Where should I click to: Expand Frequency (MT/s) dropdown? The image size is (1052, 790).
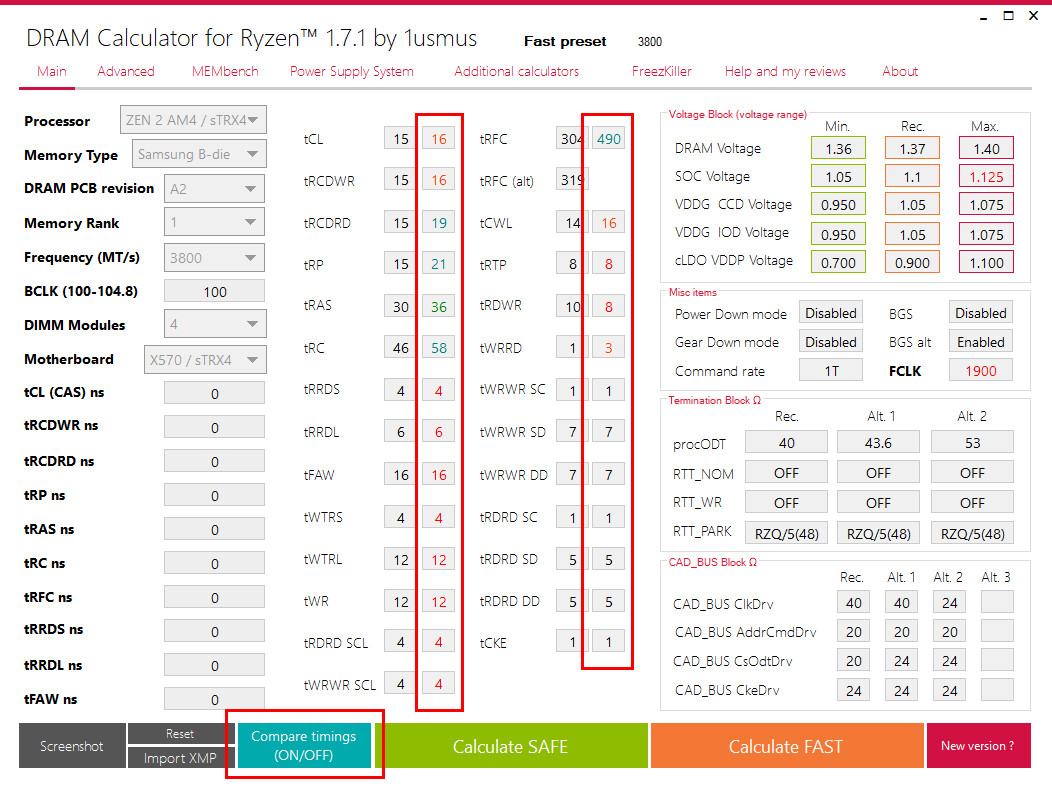point(214,258)
